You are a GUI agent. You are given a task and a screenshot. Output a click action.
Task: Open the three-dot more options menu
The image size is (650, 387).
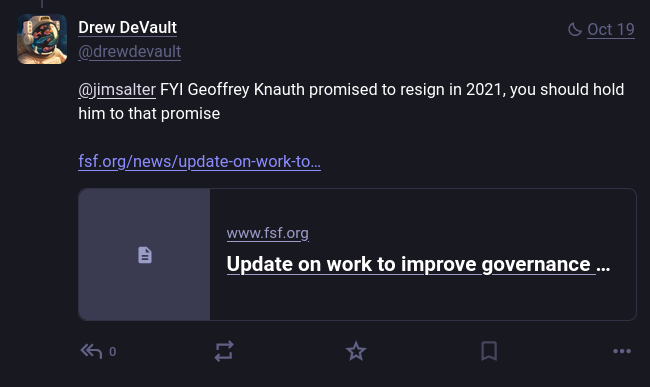[622, 351]
